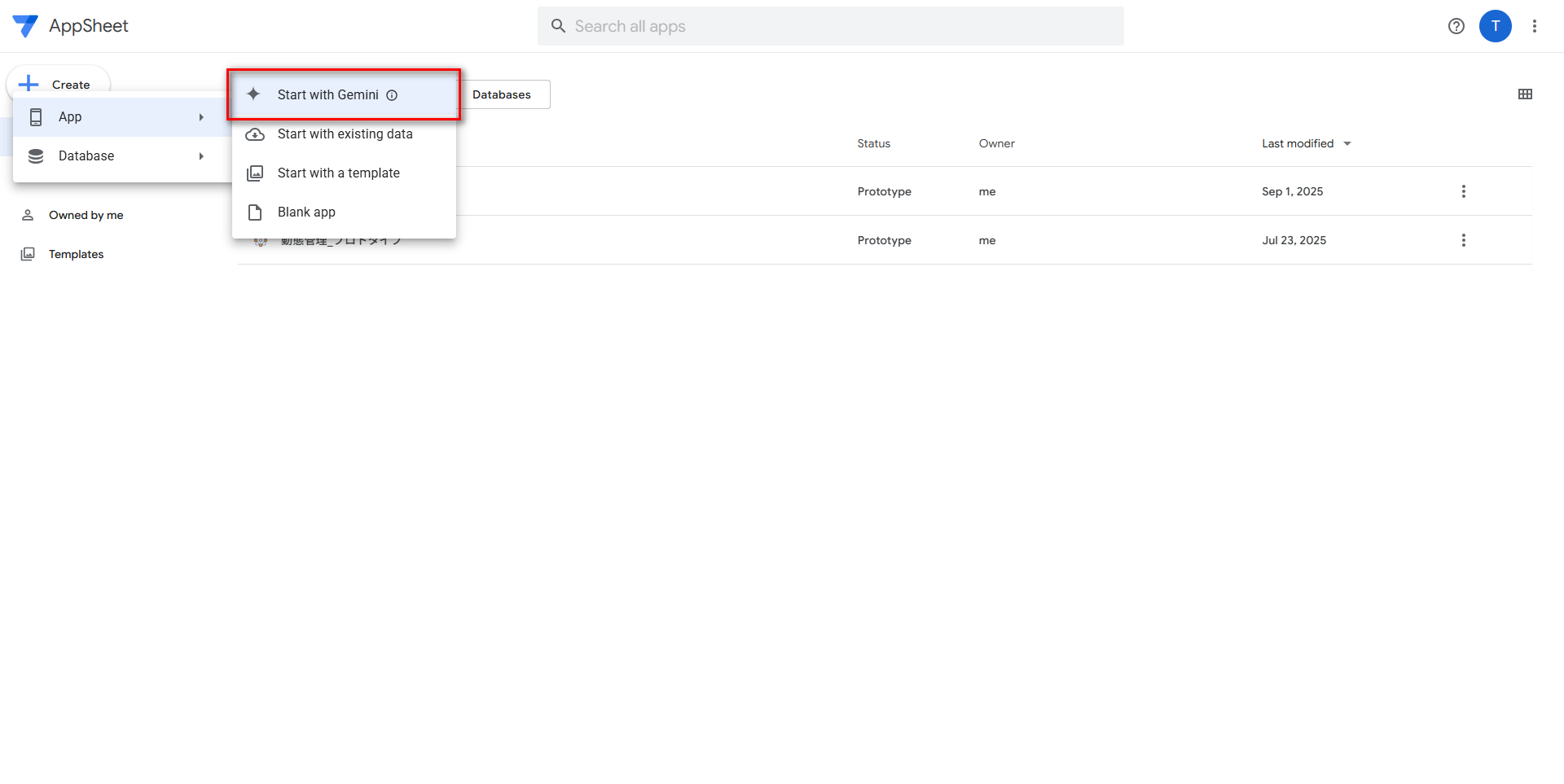Switch to grid view using the grid icon
The image size is (1564, 784).
click(1525, 94)
